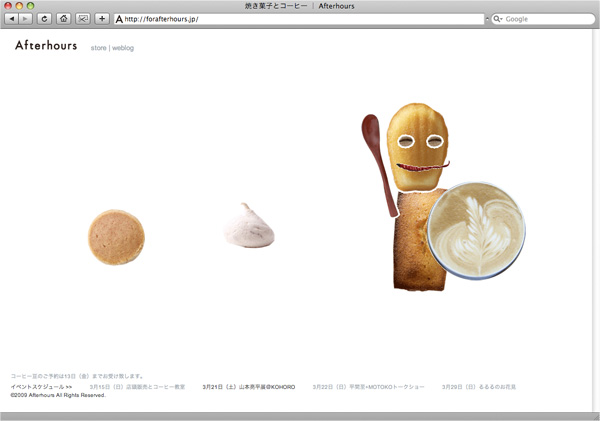Click the round cookie image
The height and width of the screenshot is (421, 600).
116,236
